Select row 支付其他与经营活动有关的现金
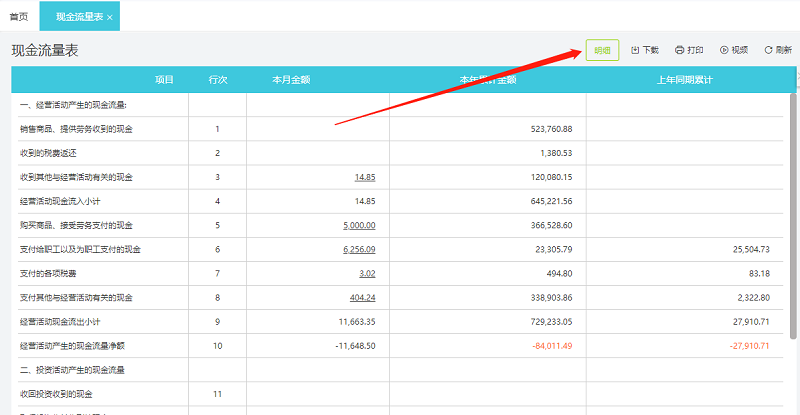800x415 pixels. click(401, 298)
